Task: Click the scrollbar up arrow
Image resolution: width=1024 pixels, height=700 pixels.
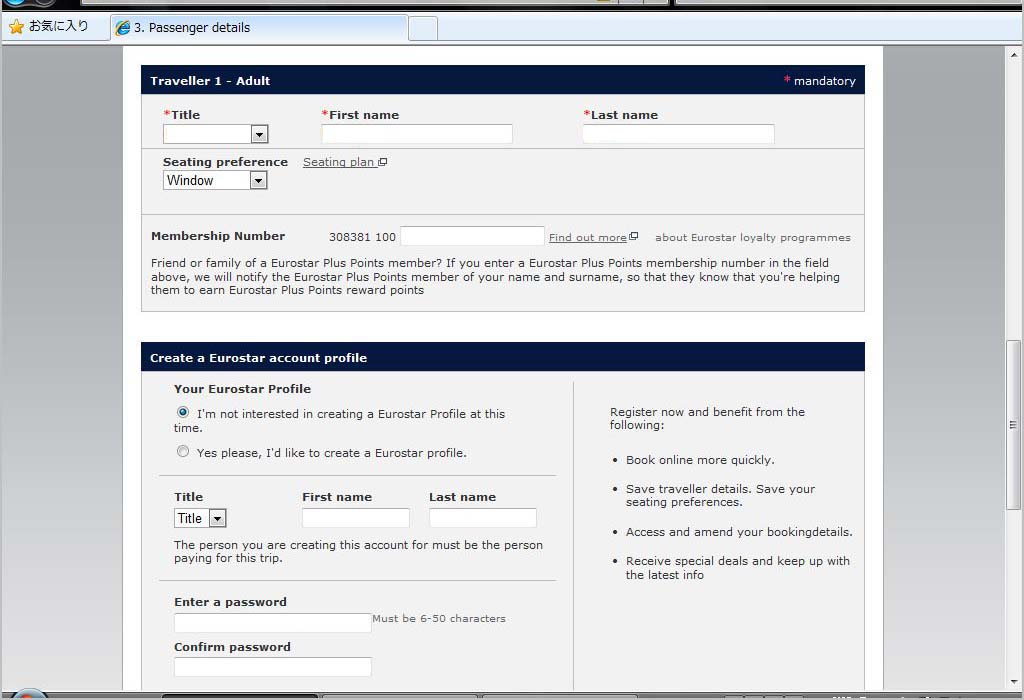Action: pyautogui.click(x=1014, y=57)
